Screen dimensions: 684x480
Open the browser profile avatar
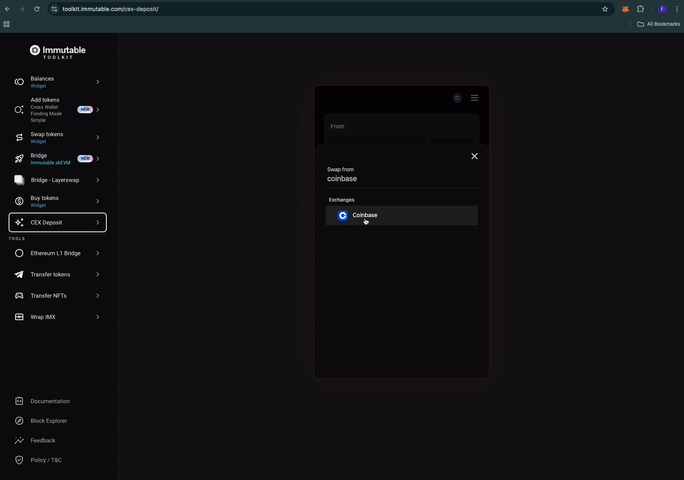click(662, 9)
